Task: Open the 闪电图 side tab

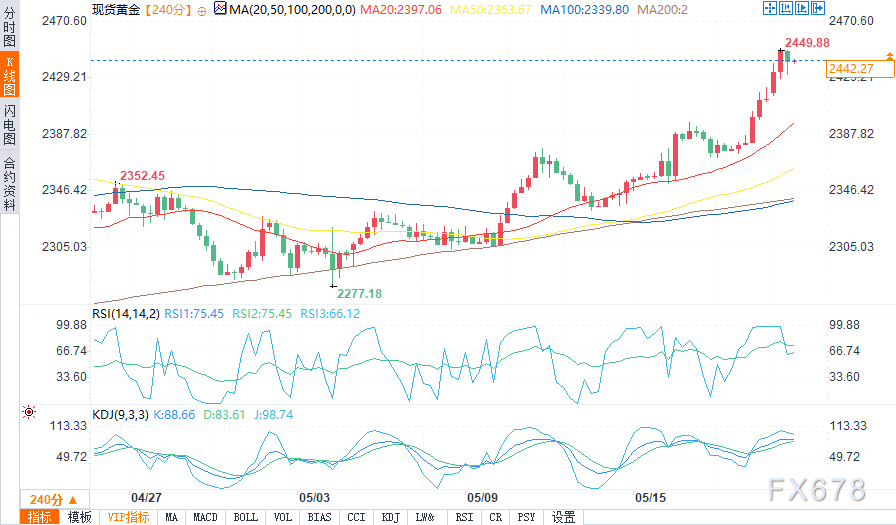Action: coord(9,124)
